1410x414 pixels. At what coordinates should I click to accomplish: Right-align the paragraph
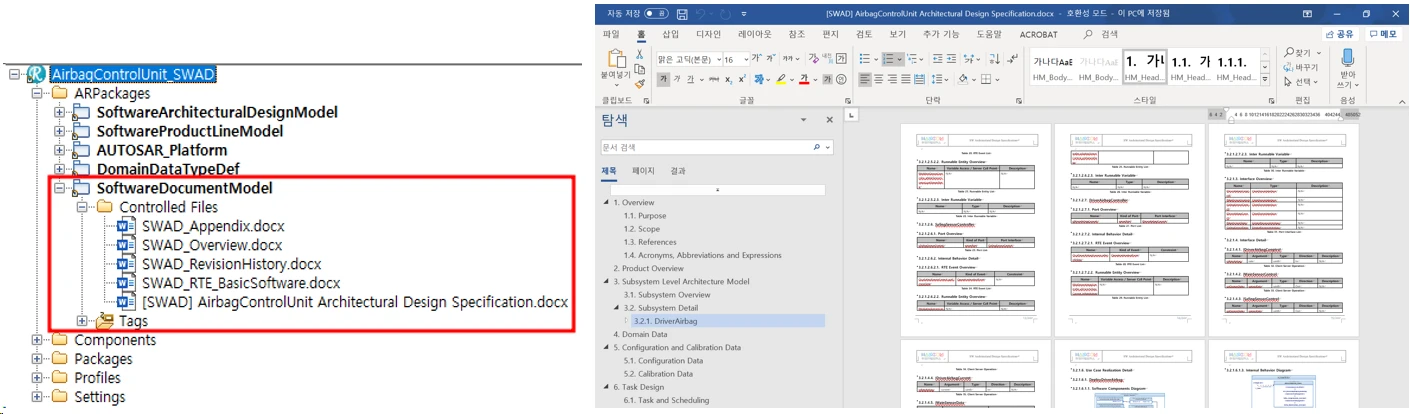(x=892, y=79)
